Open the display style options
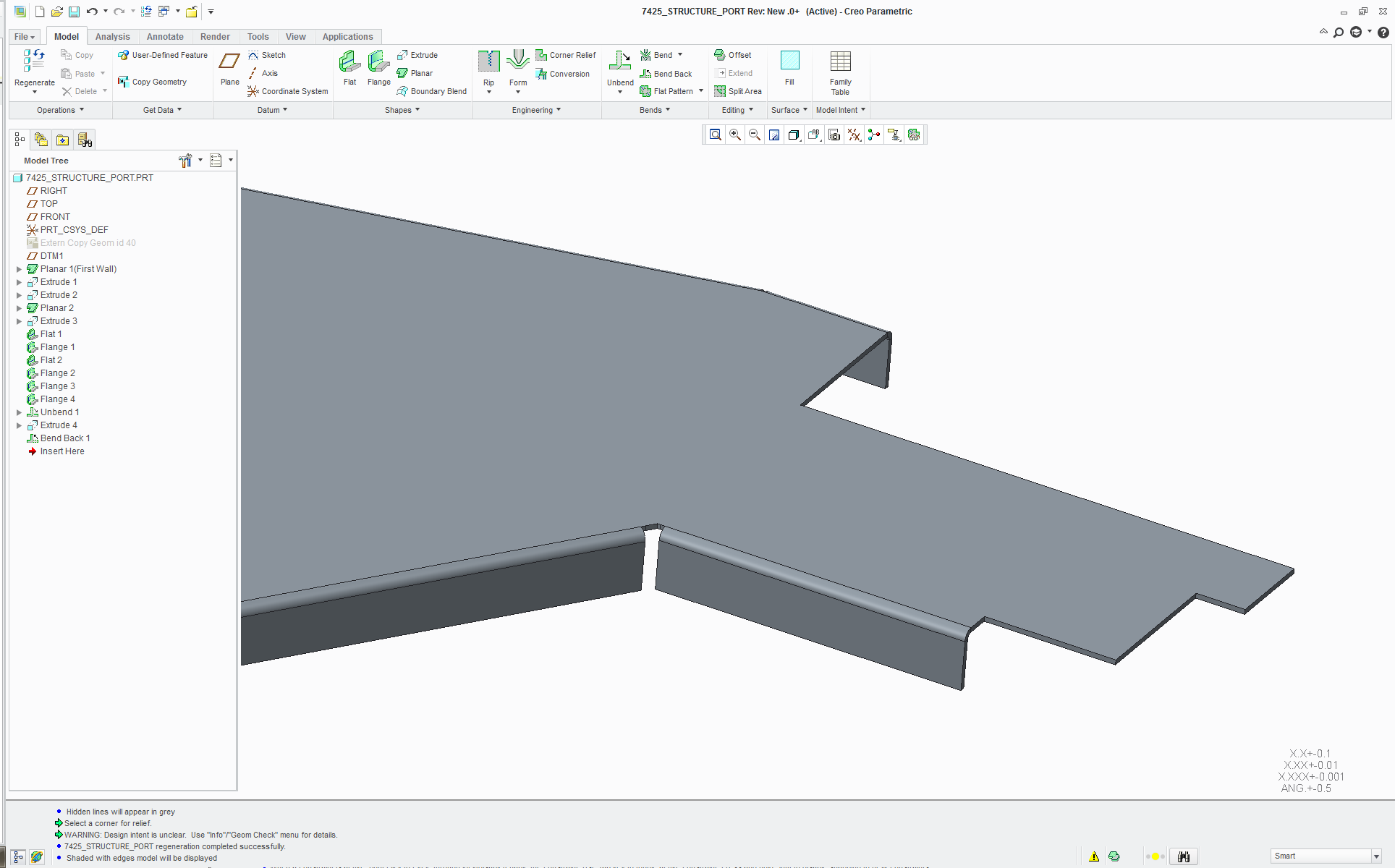1395x868 pixels. click(x=794, y=135)
